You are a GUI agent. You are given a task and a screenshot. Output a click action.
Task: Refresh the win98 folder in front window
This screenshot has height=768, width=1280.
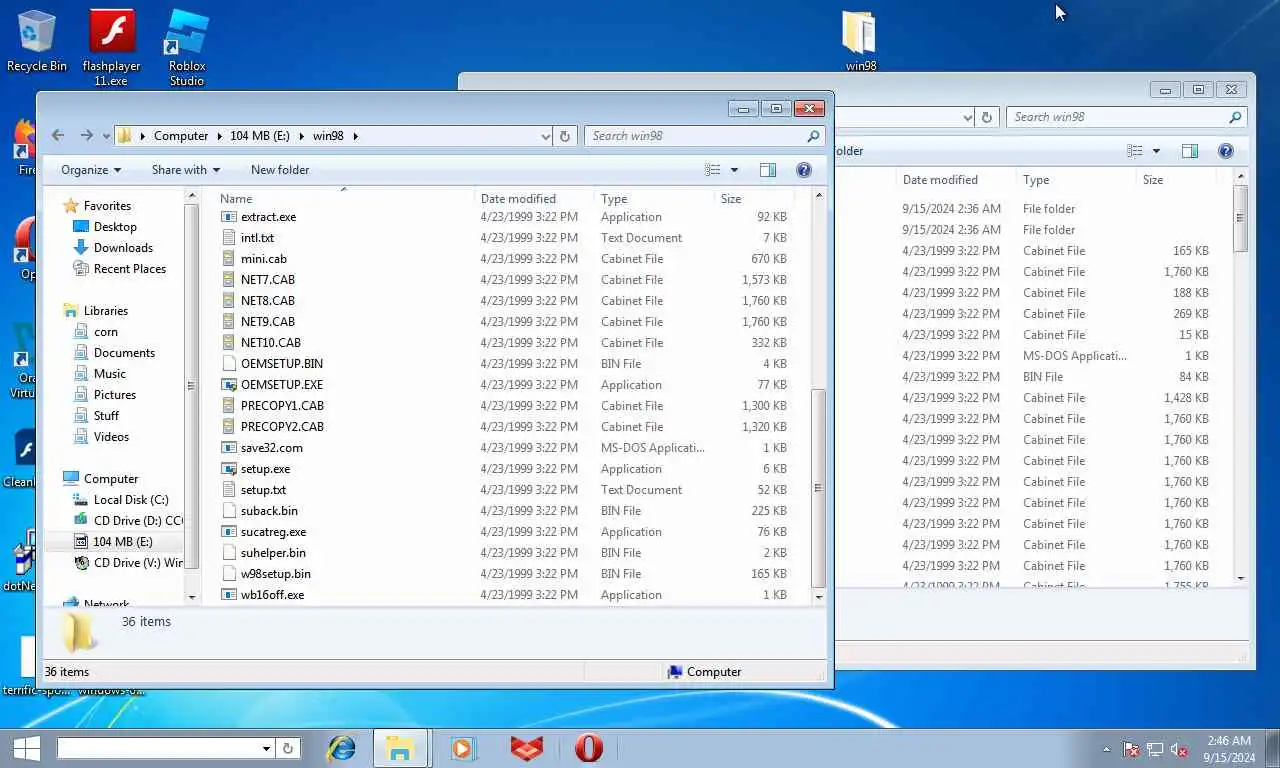(565, 136)
